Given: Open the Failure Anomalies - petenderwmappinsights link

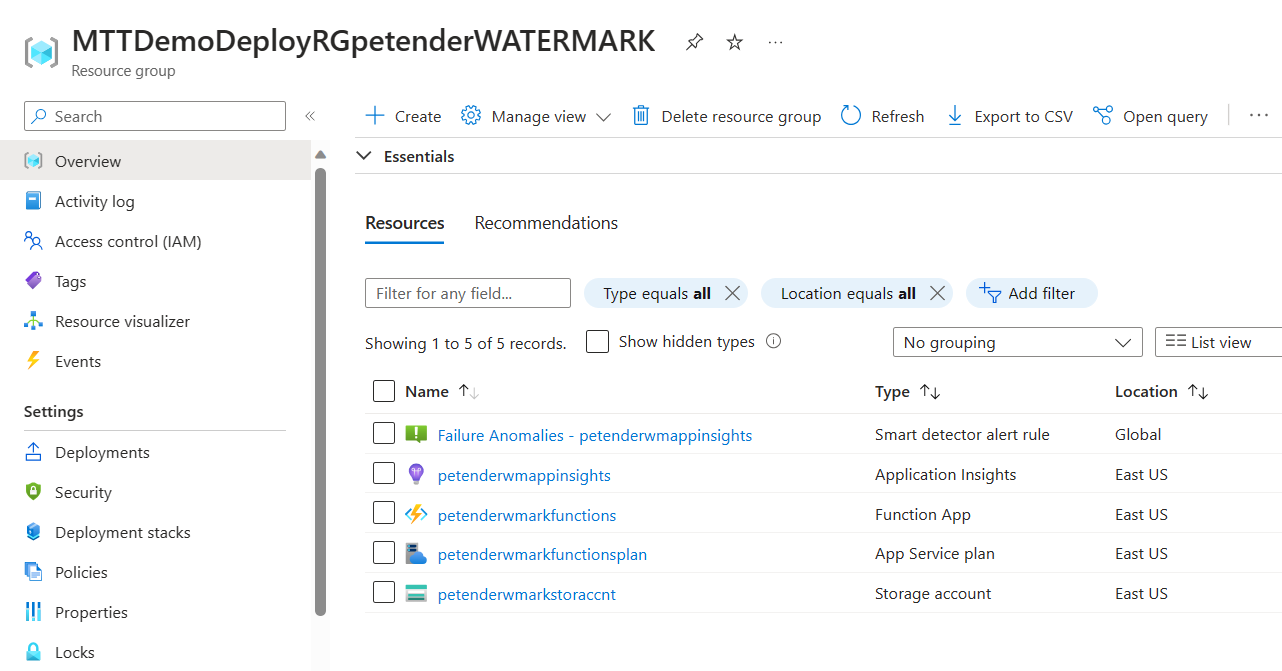Looking at the screenshot, I should 595,435.
